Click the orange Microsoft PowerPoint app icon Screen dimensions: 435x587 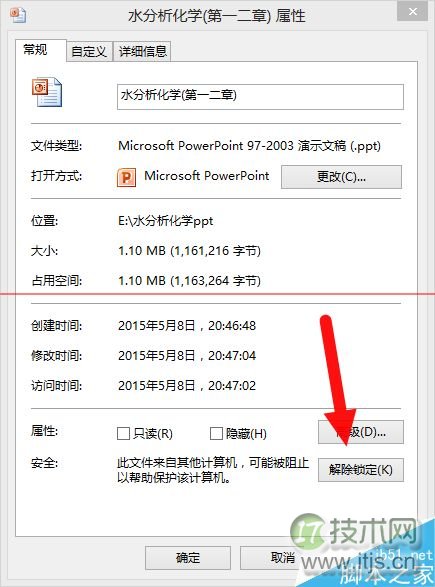click(127, 177)
